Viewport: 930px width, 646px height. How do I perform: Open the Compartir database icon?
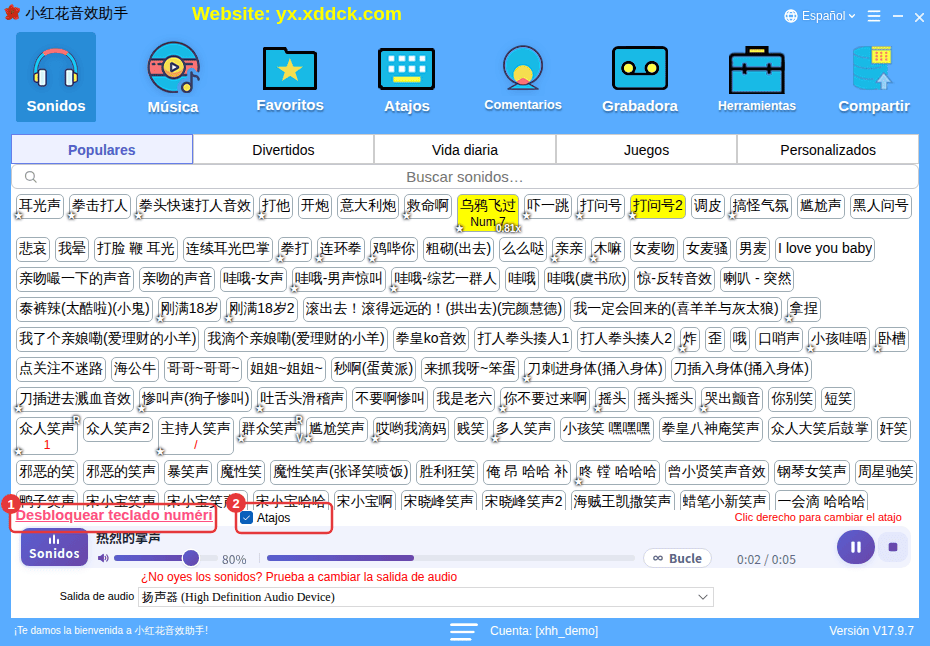874,77
